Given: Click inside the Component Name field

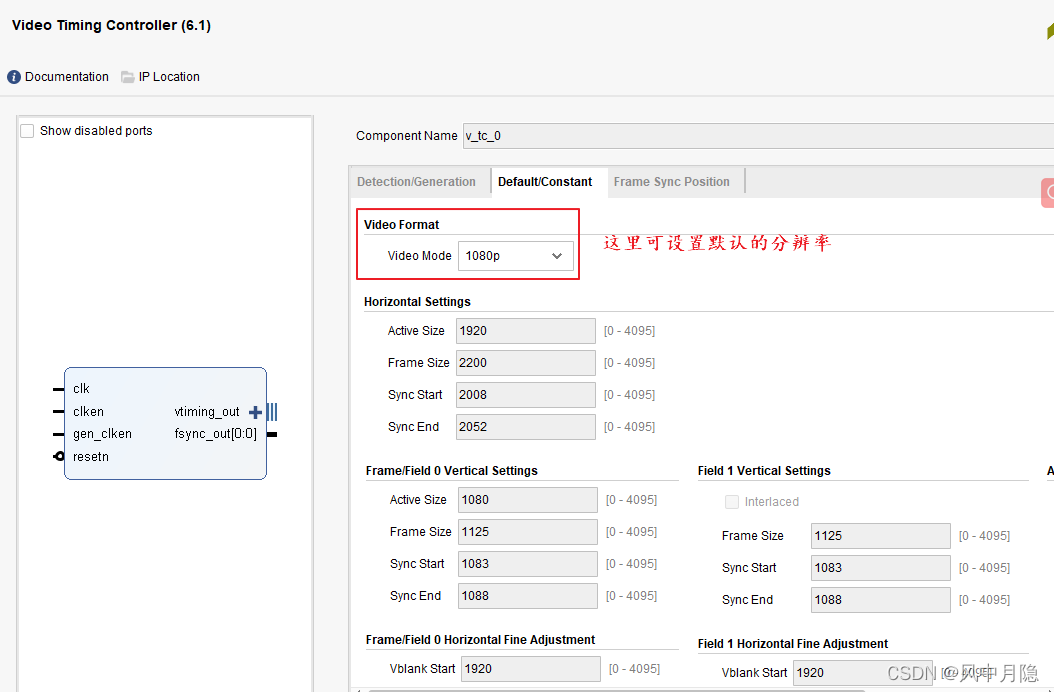Looking at the screenshot, I should (600, 135).
